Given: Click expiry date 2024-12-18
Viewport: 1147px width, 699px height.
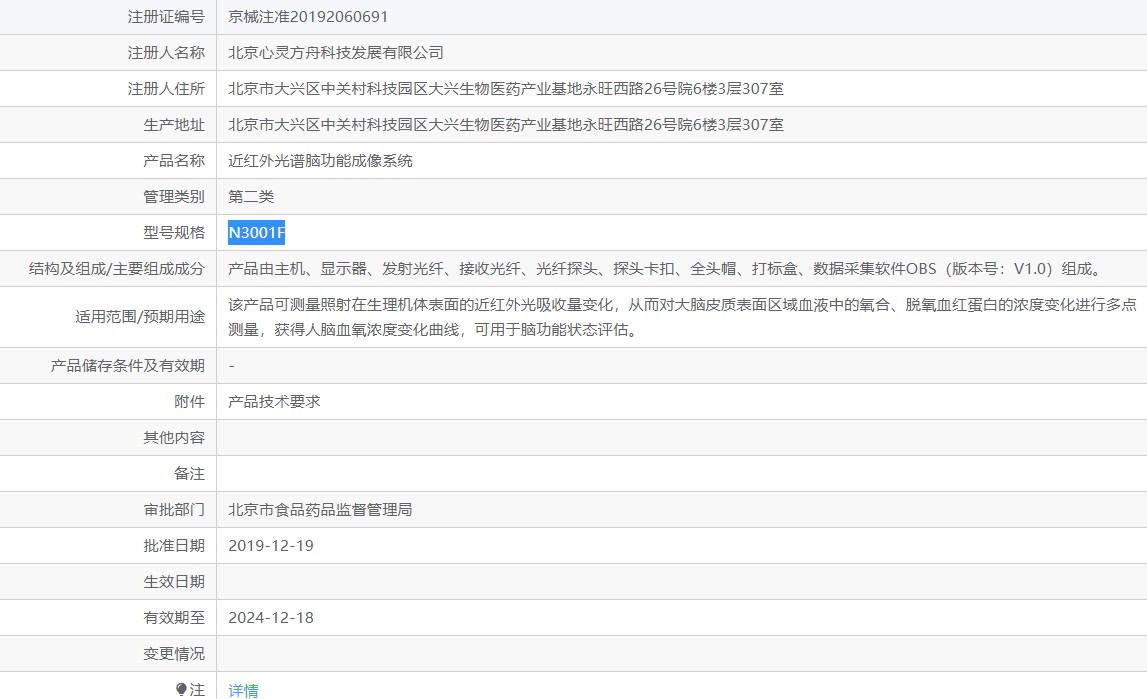Looking at the screenshot, I should click(x=271, y=618).
